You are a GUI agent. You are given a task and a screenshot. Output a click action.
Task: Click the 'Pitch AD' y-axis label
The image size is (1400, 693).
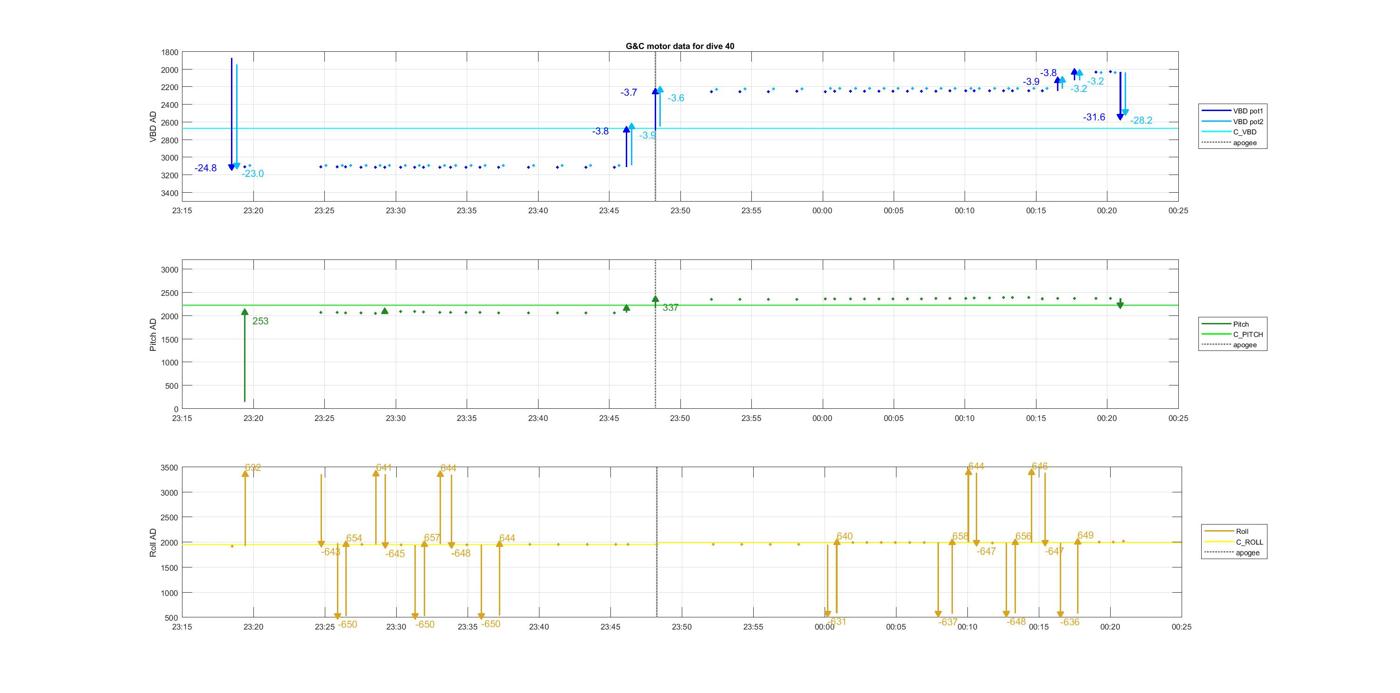154,334
